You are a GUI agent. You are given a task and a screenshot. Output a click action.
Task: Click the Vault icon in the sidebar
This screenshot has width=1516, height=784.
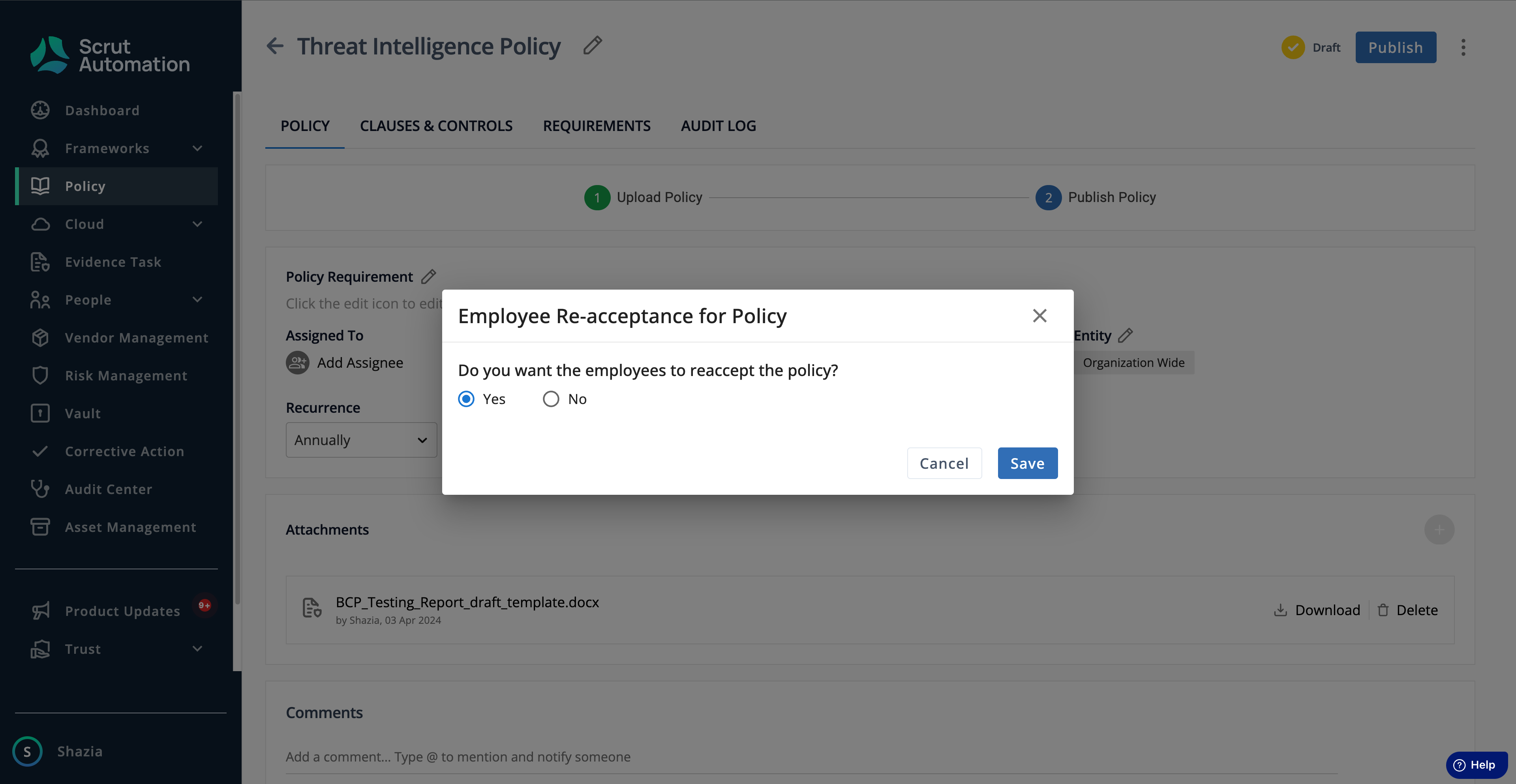click(40, 414)
